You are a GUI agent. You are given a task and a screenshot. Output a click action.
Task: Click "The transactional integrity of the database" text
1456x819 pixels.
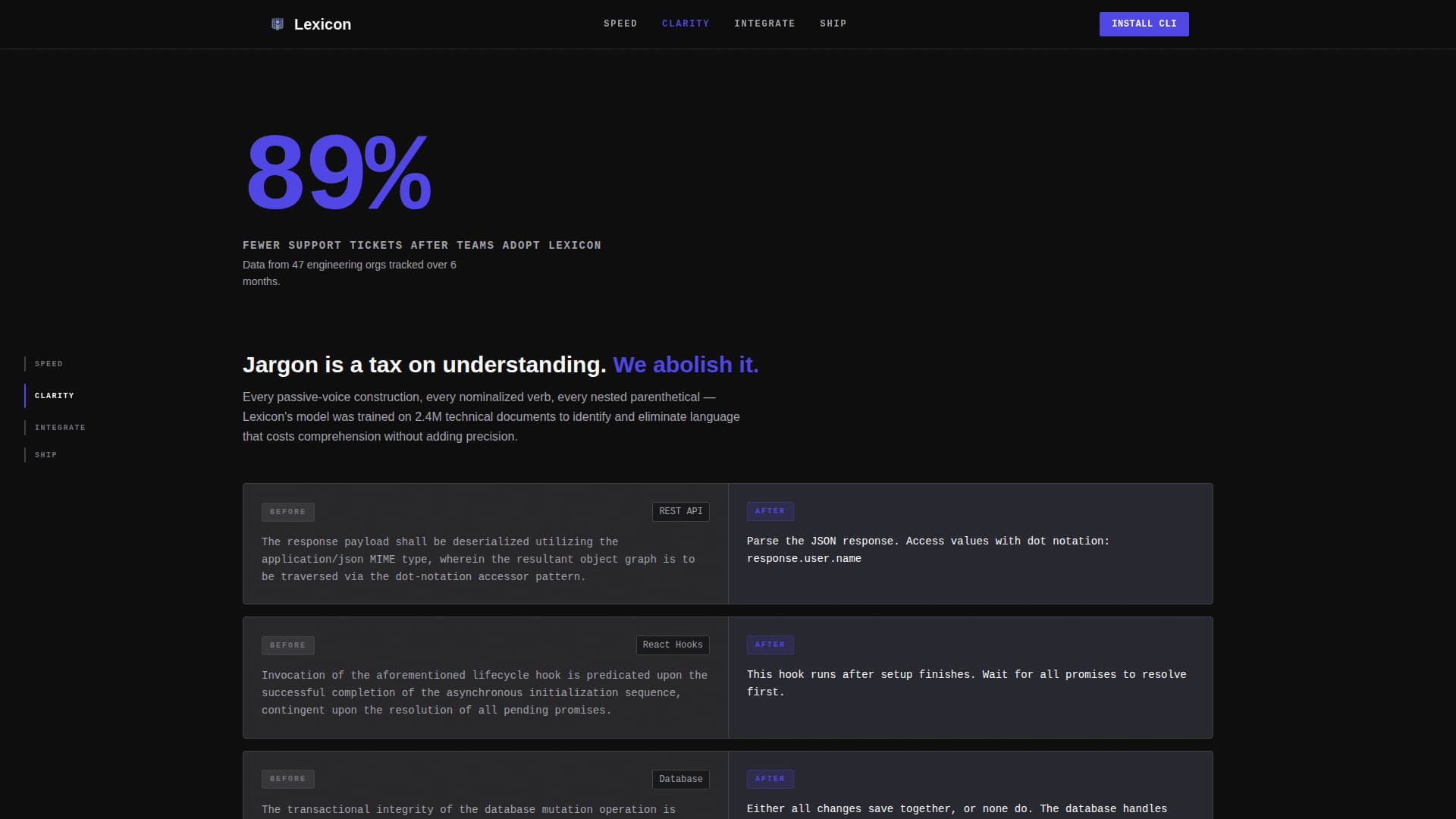click(469, 810)
